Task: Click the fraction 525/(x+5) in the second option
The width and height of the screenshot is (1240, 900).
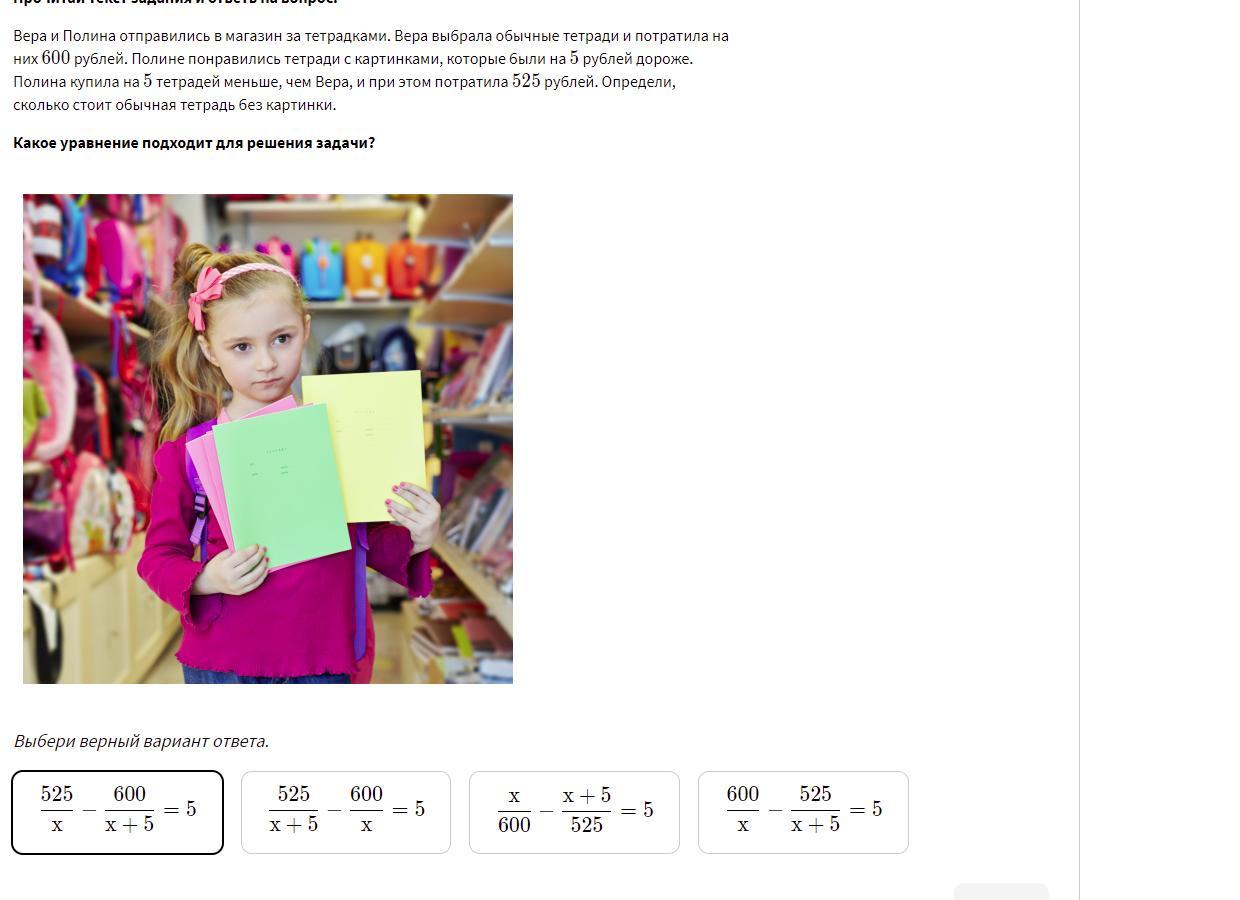Action: [x=293, y=809]
